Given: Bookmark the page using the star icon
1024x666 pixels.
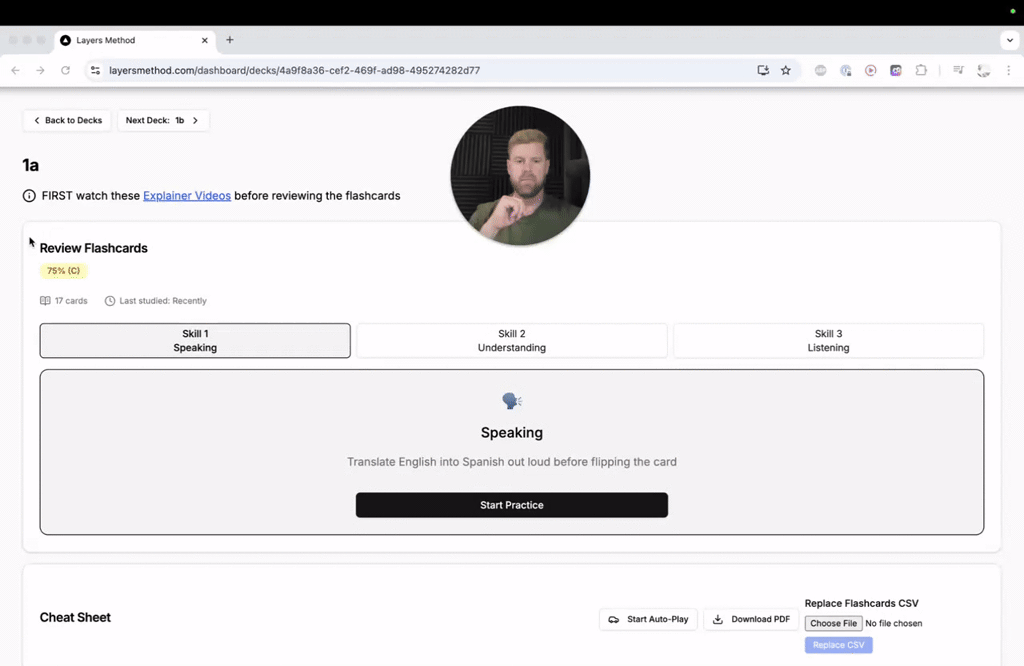Looking at the screenshot, I should point(786,70).
